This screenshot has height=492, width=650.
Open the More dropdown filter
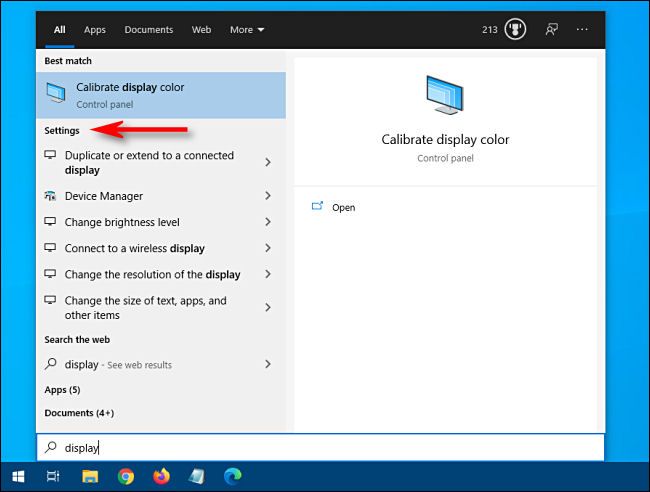click(247, 30)
